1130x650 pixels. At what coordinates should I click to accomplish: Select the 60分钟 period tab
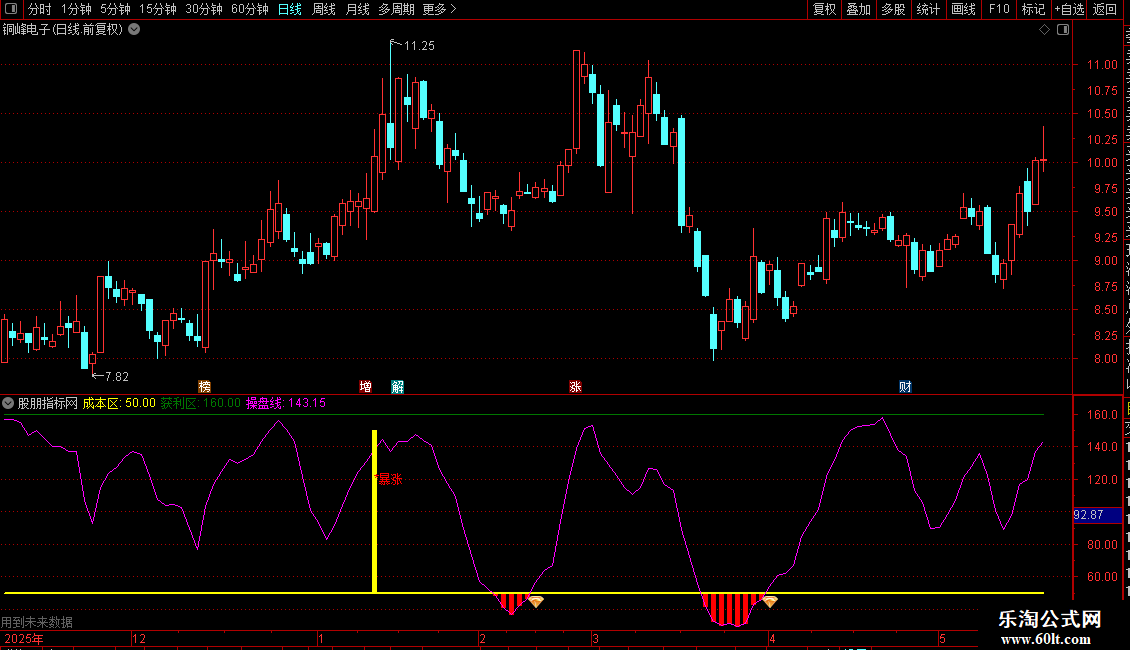pyautogui.click(x=250, y=9)
